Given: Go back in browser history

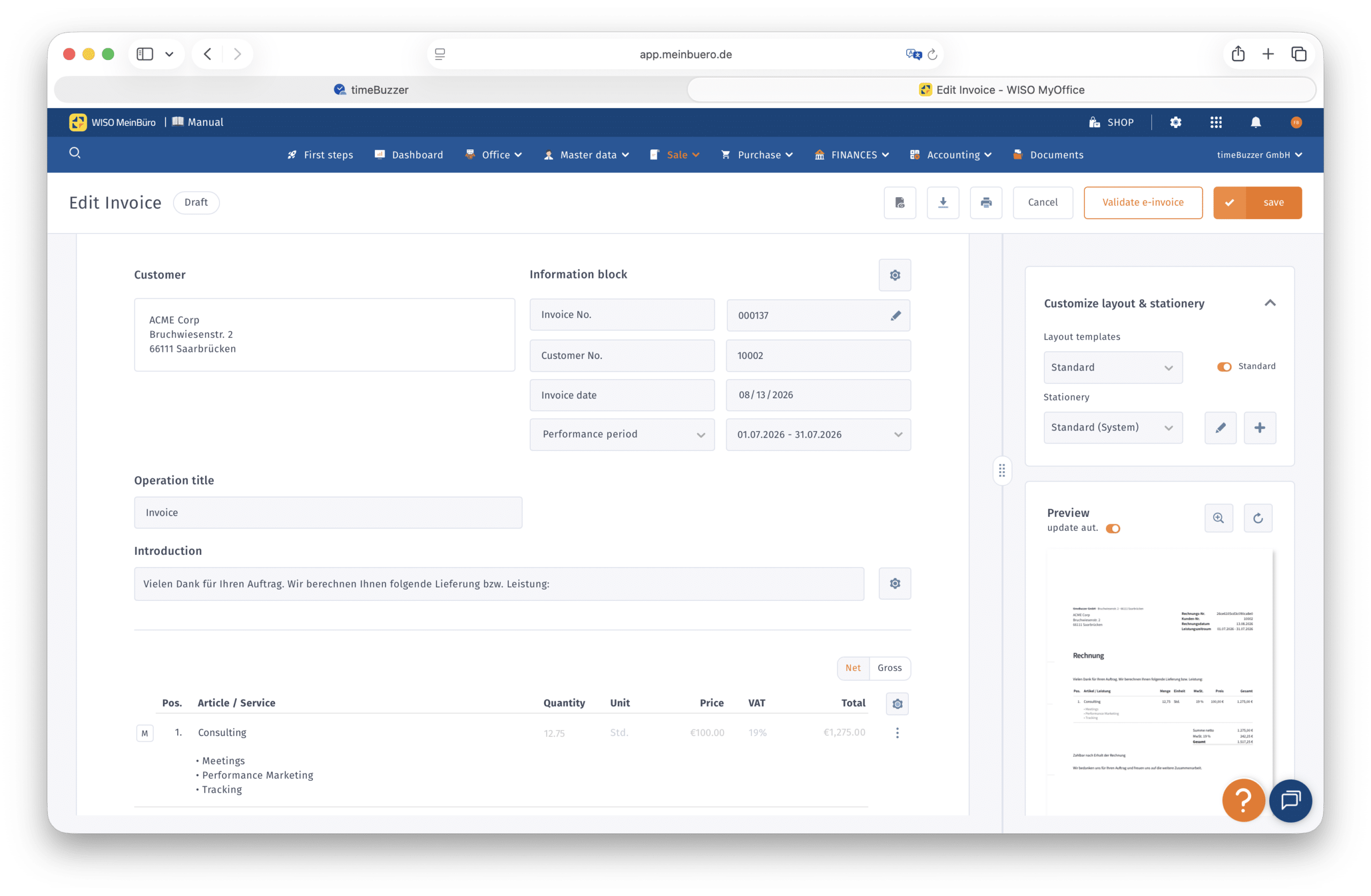Looking at the screenshot, I should click(x=207, y=54).
